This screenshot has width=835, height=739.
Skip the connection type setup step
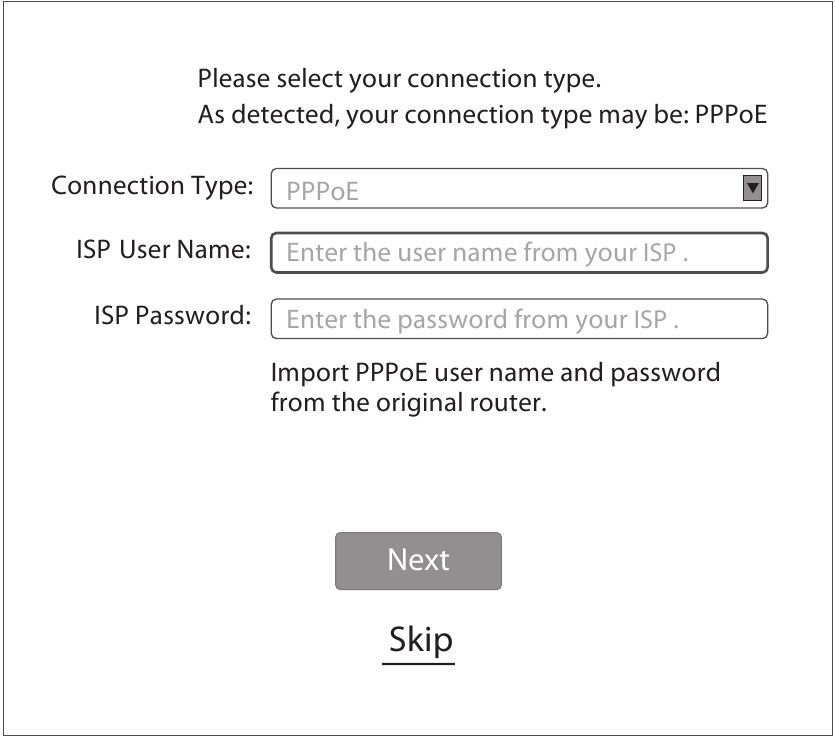point(419,639)
